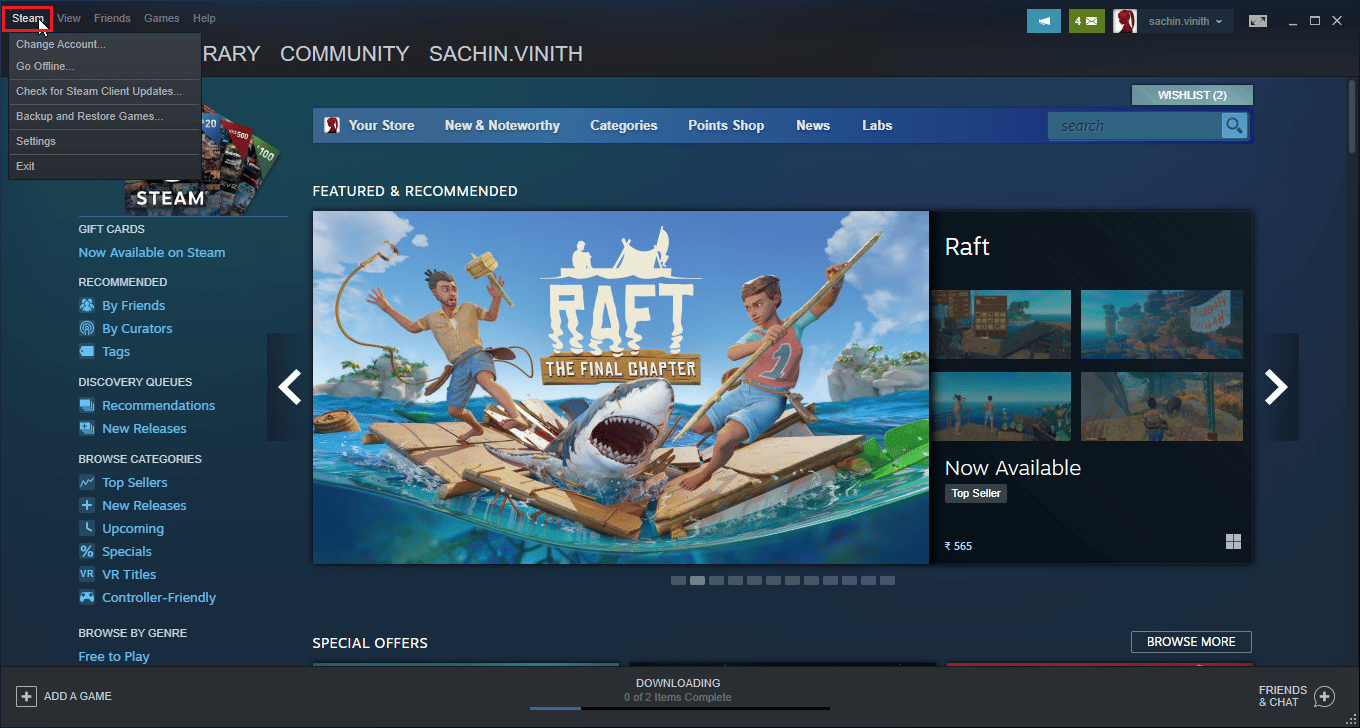1360x728 pixels.
Task: Click the Your Store avatar icon
Action: (332, 125)
